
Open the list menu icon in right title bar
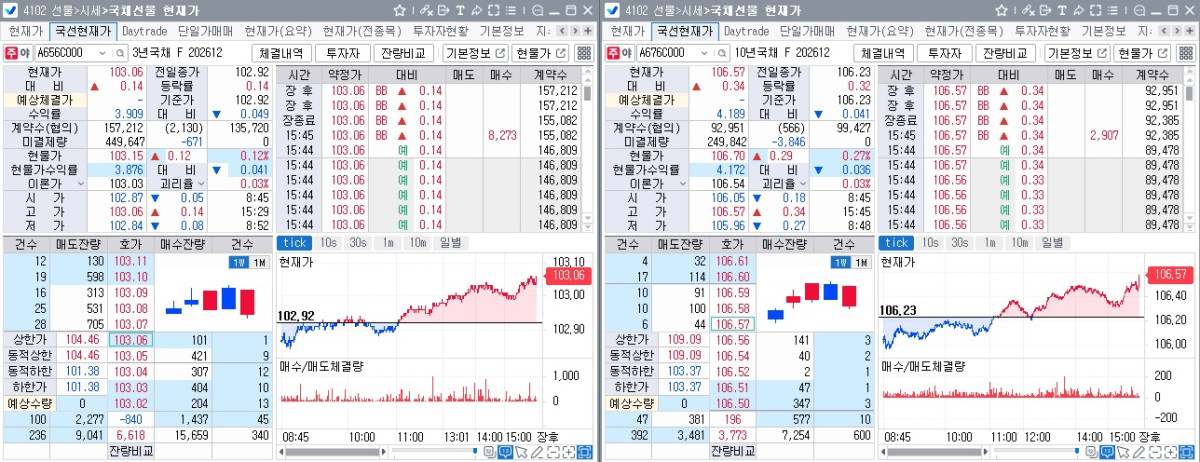click(1111, 10)
